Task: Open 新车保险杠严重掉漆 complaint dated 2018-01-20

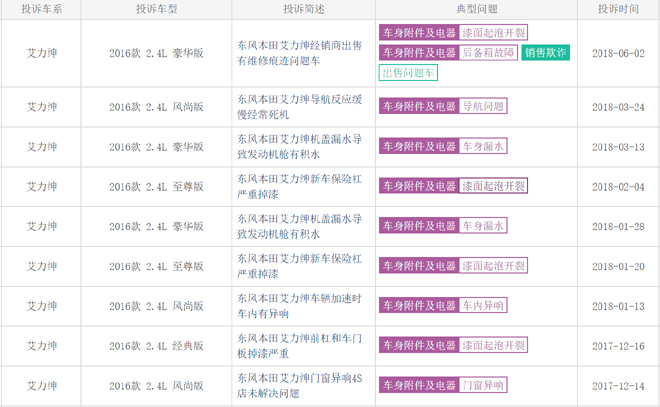Action: click(x=299, y=266)
